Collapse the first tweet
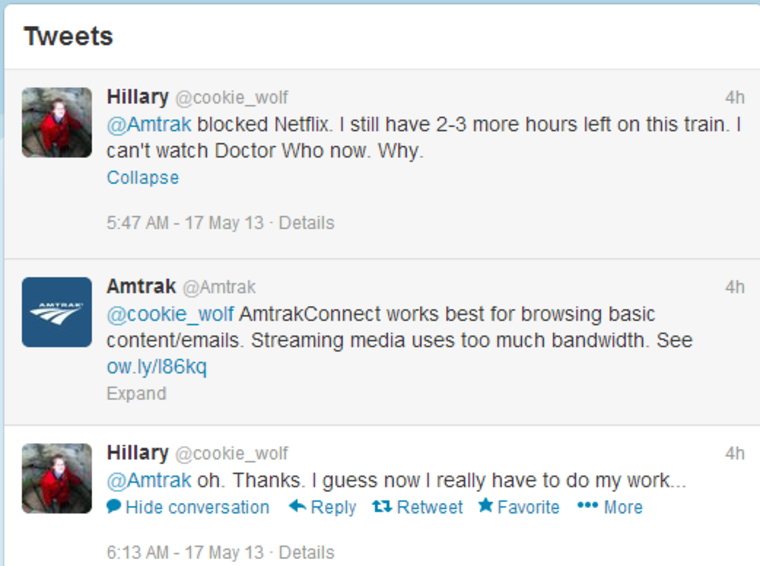760x566 pixels. (142, 178)
